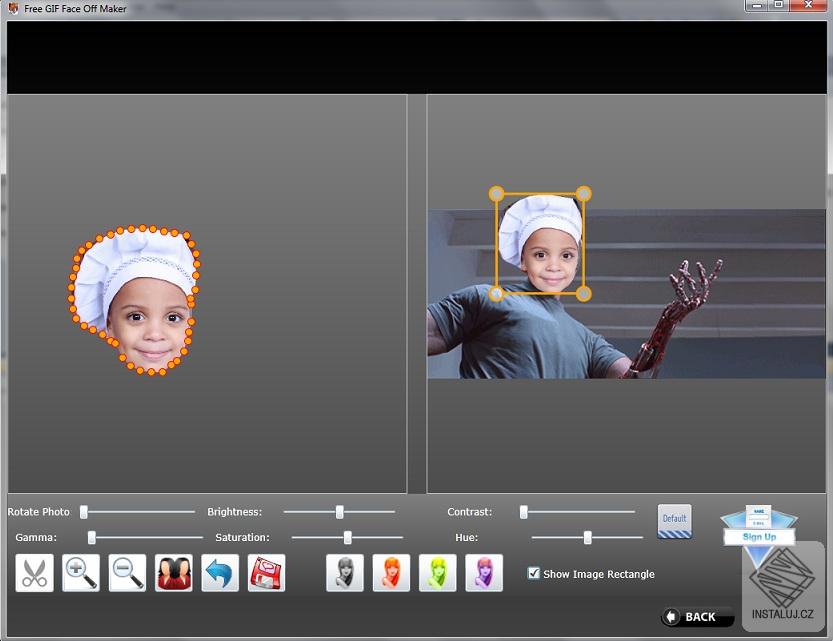Image resolution: width=833 pixels, height=641 pixels.
Task: Undo the last edit
Action: [220, 572]
